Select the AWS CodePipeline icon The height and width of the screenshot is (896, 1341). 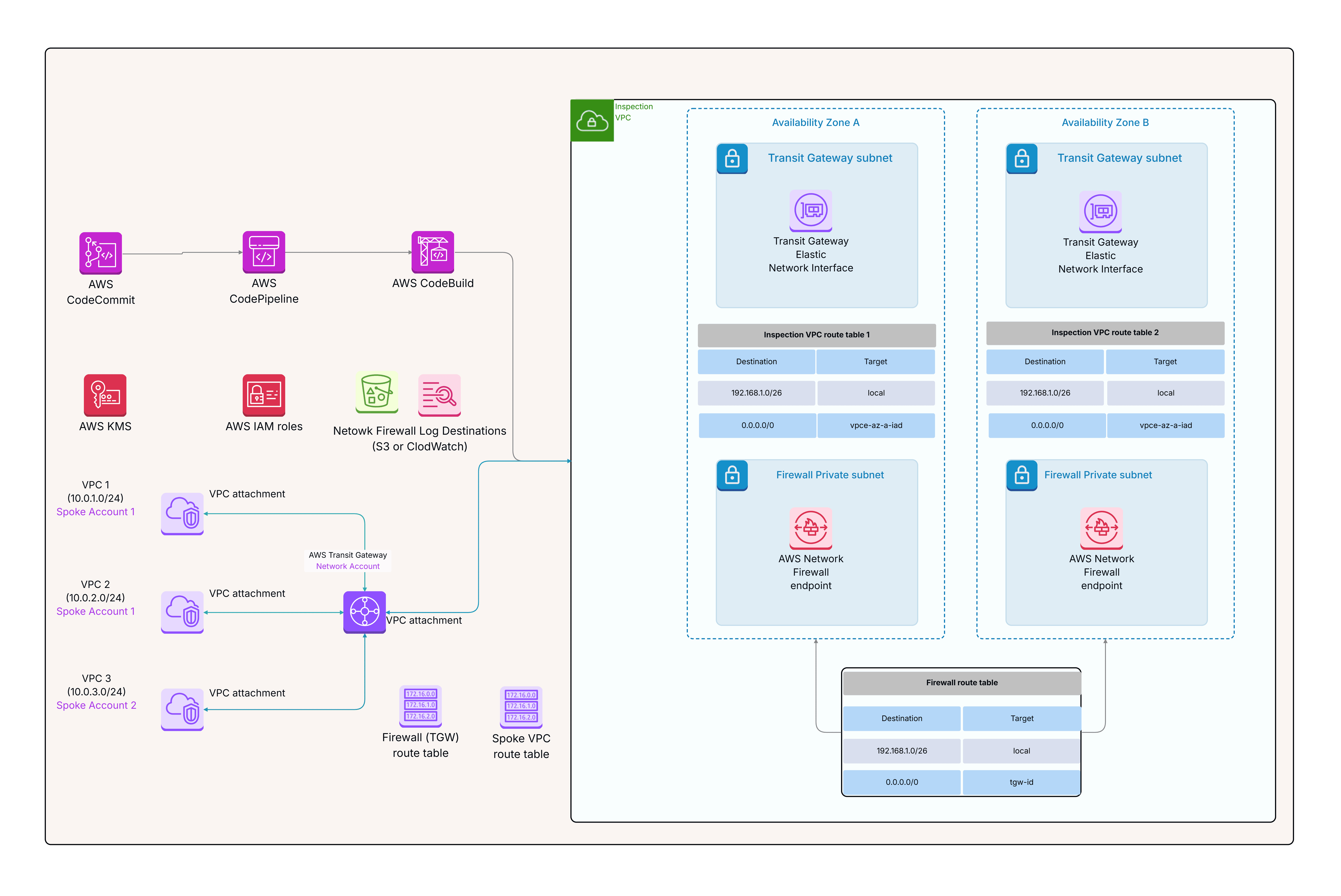tap(264, 252)
